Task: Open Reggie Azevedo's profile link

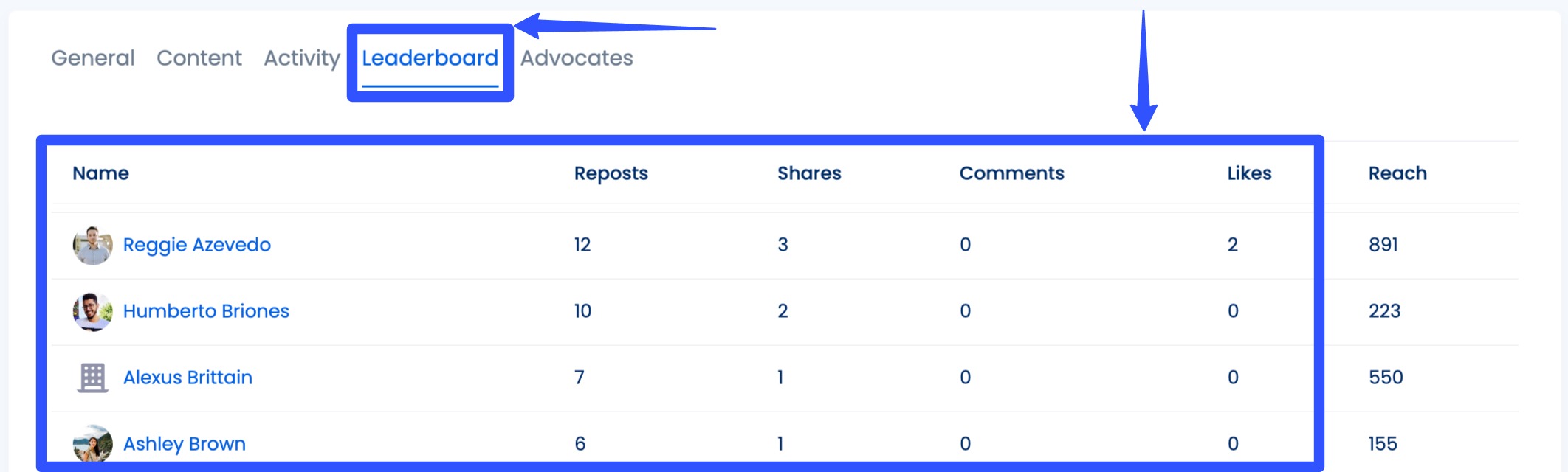Action: point(197,245)
